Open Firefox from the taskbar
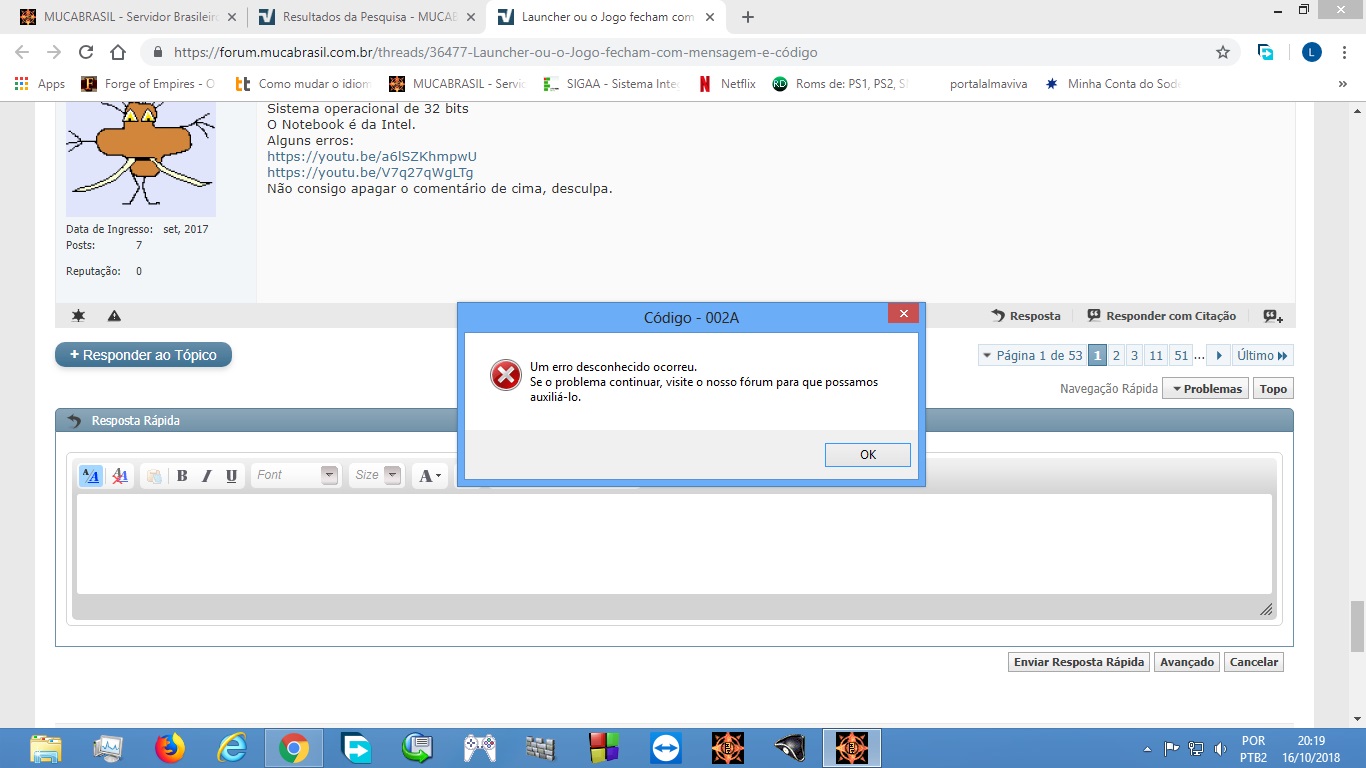The width and height of the screenshot is (1366, 768). coord(170,747)
